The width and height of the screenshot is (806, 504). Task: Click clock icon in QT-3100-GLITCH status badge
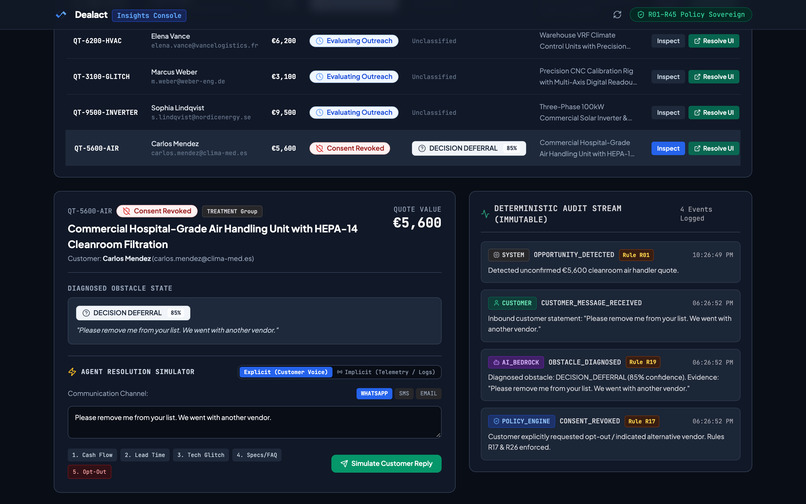[x=319, y=77]
